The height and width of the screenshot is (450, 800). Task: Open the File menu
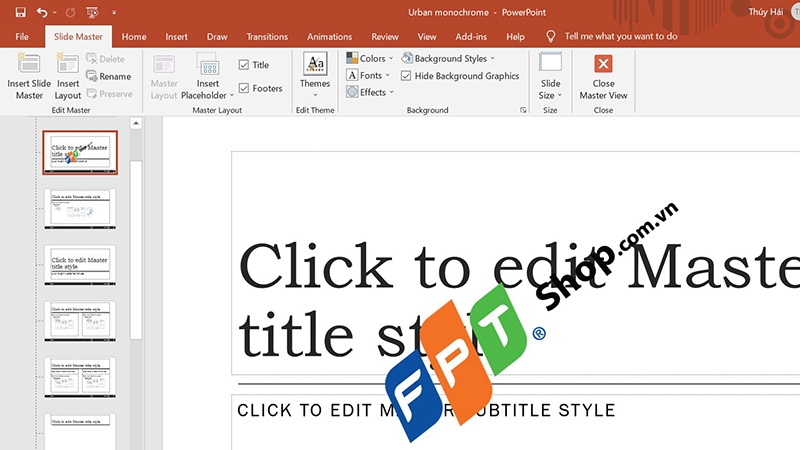pyautogui.click(x=22, y=37)
